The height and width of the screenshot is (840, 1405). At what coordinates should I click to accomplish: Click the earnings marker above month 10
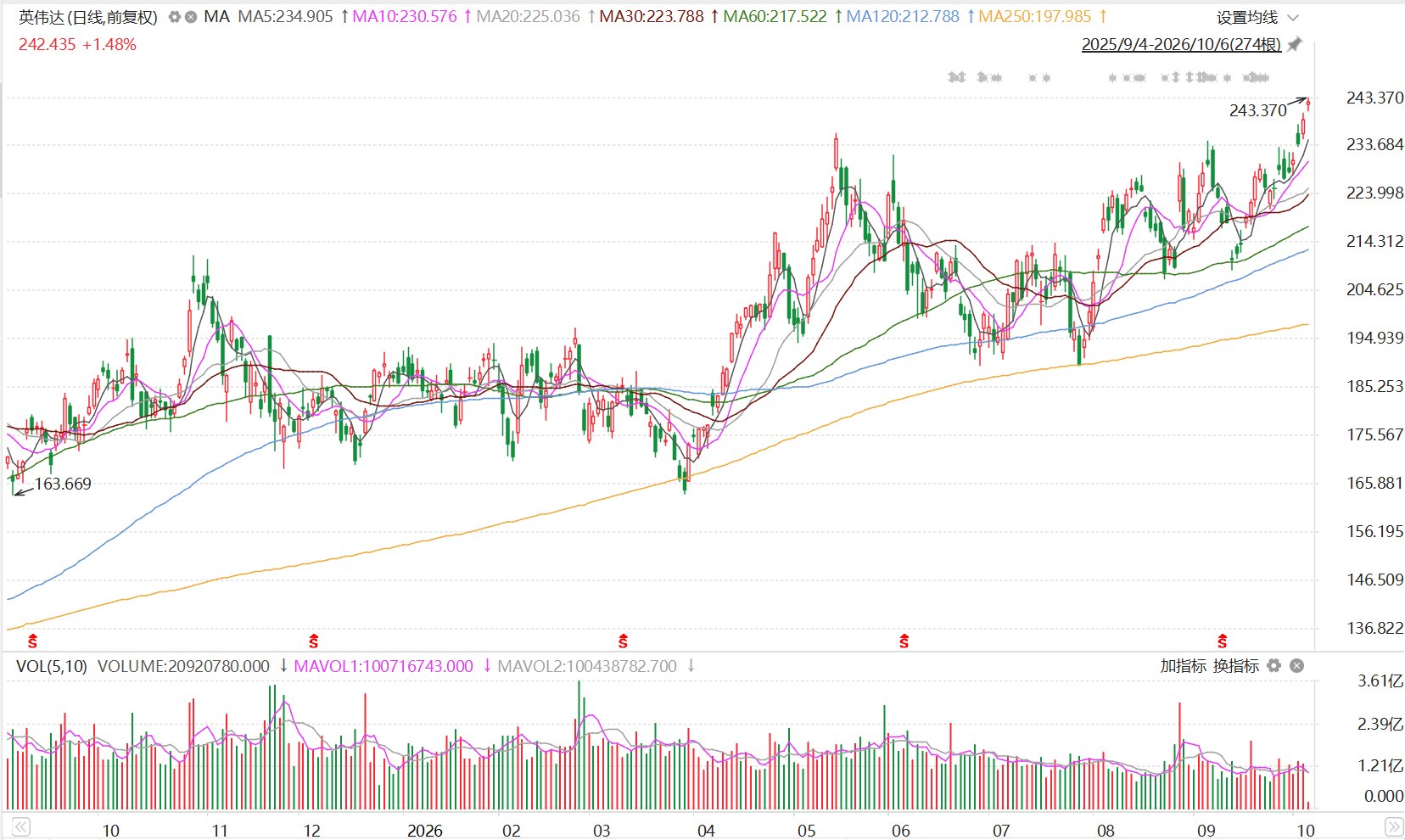pyautogui.click(x=33, y=641)
